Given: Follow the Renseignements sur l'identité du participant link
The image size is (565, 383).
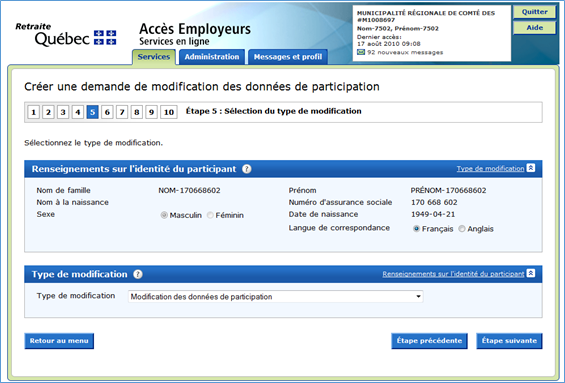Looking at the screenshot, I should click(453, 274).
